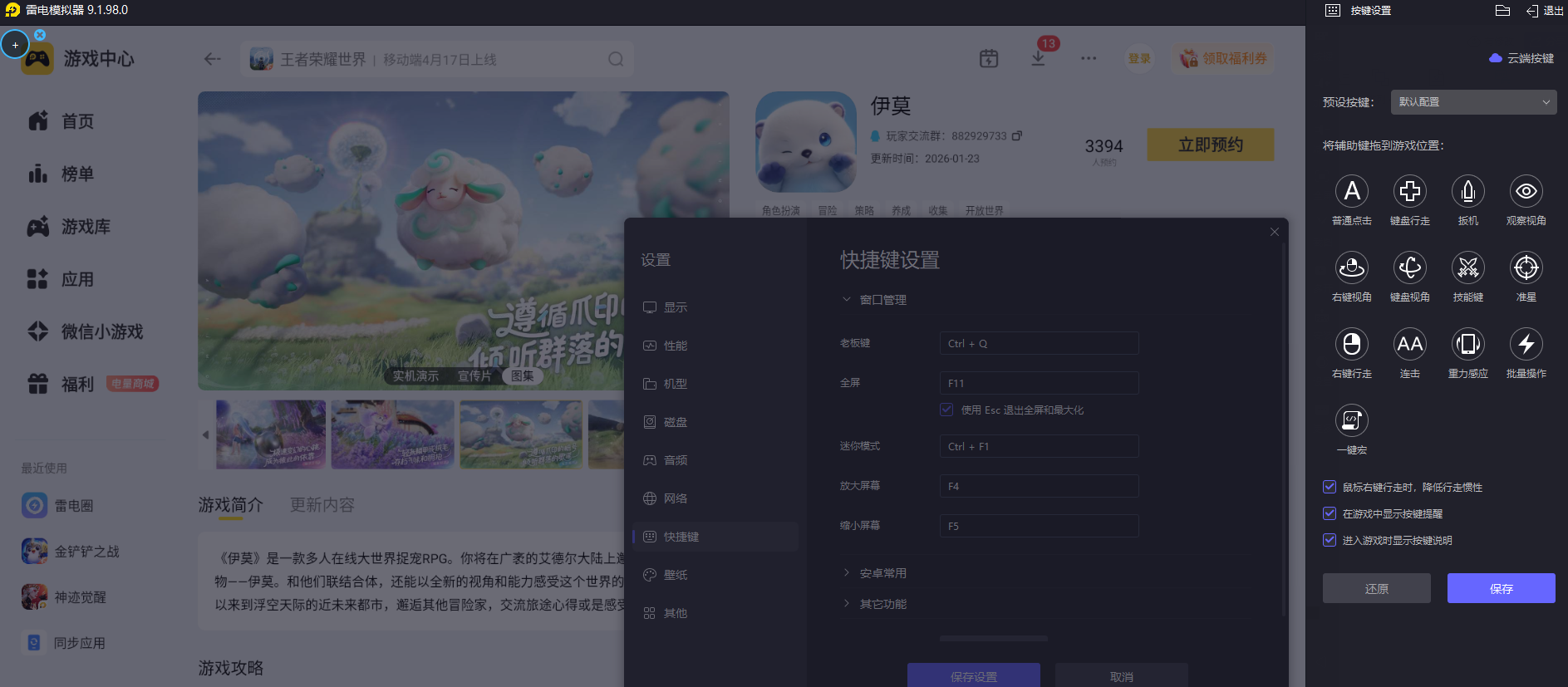Open 游戏库 in the sidebar
The image size is (1568, 687).
[x=69, y=227]
